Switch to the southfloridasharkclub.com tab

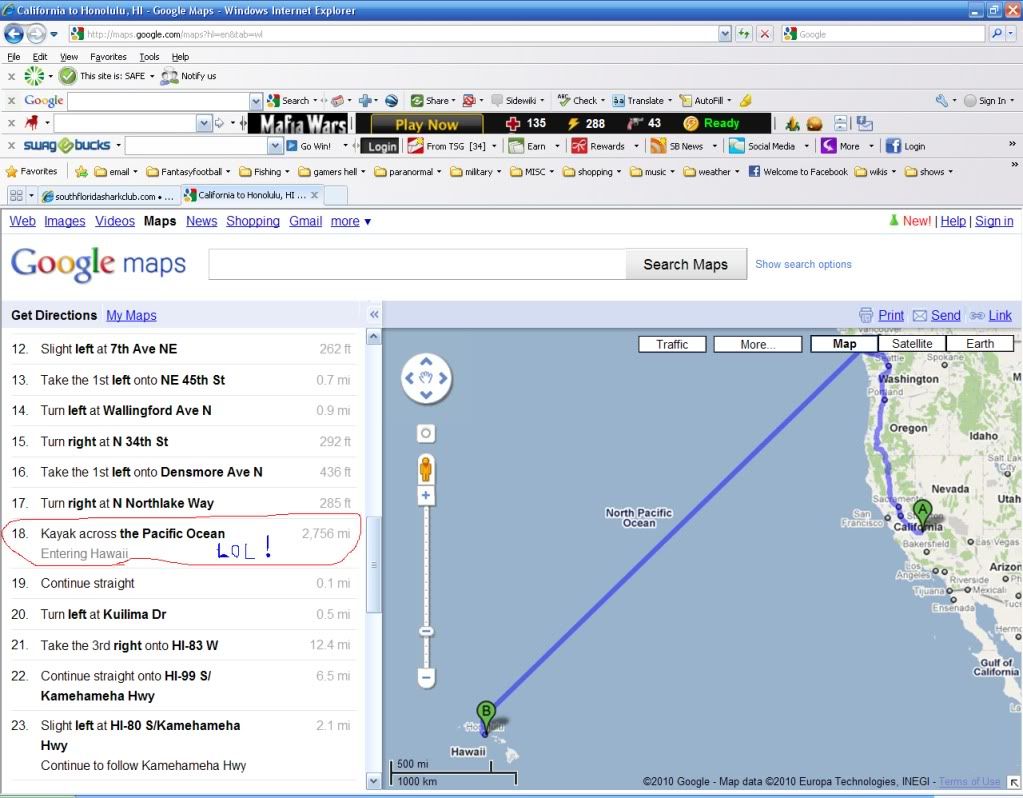105,196
